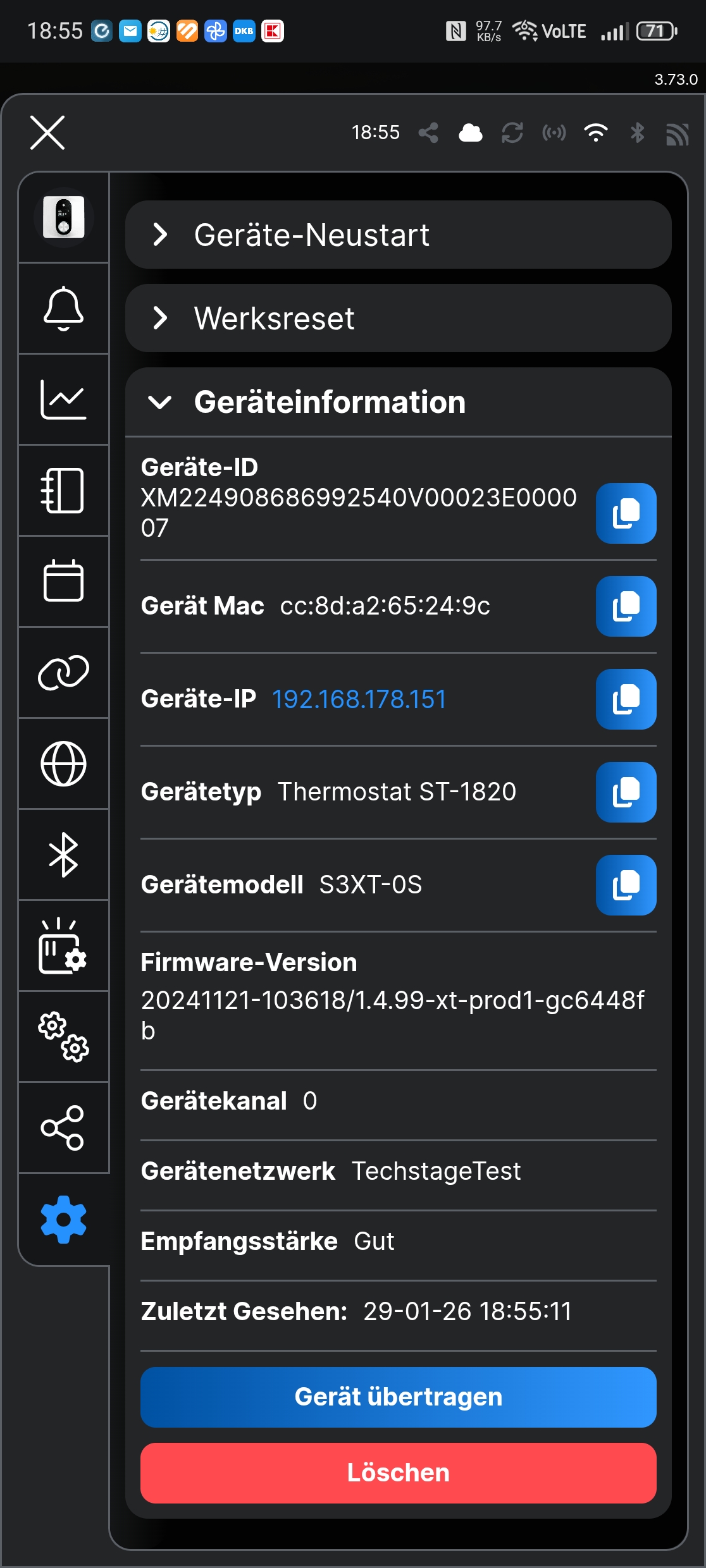Open the statistics chart tab
The height and width of the screenshot is (1568, 706).
[63, 400]
